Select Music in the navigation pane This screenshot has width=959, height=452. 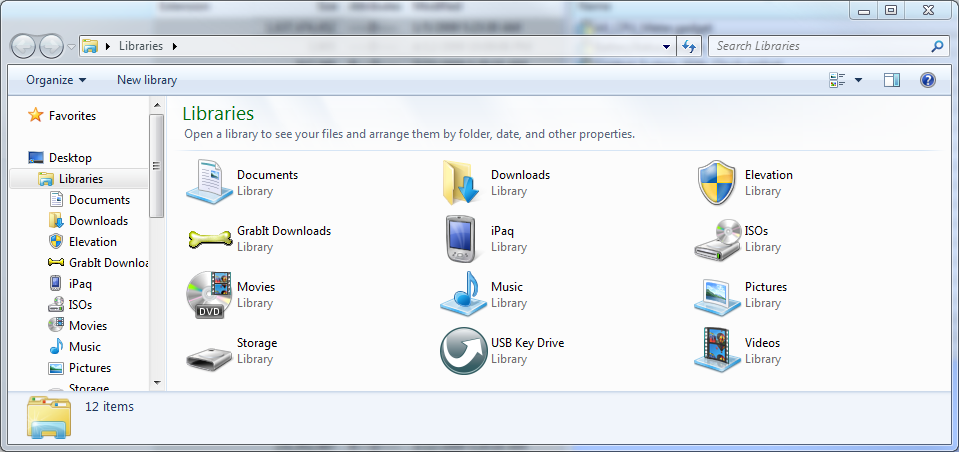point(84,347)
